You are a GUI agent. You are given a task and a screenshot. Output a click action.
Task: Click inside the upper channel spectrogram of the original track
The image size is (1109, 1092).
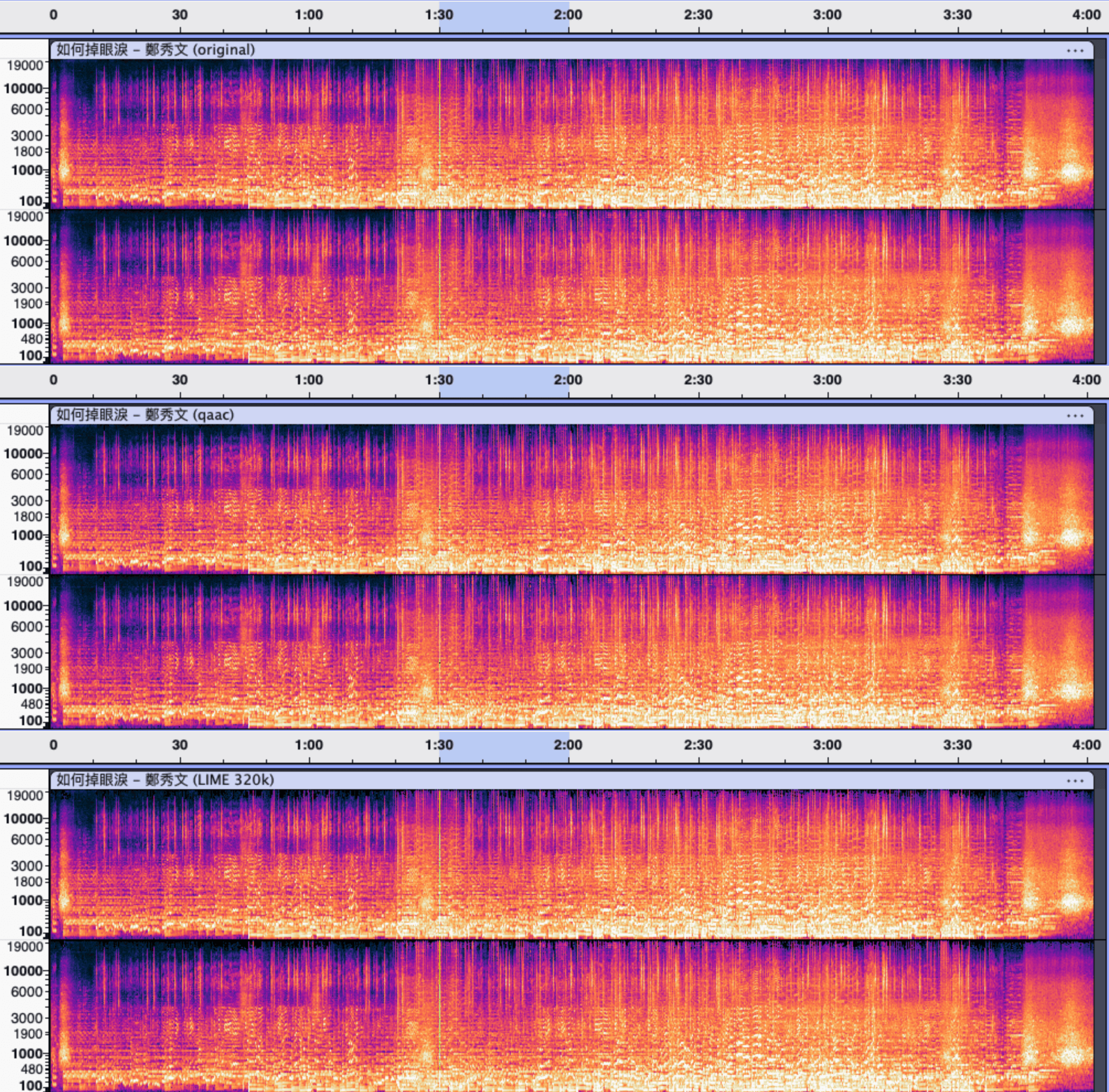pos(572,134)
